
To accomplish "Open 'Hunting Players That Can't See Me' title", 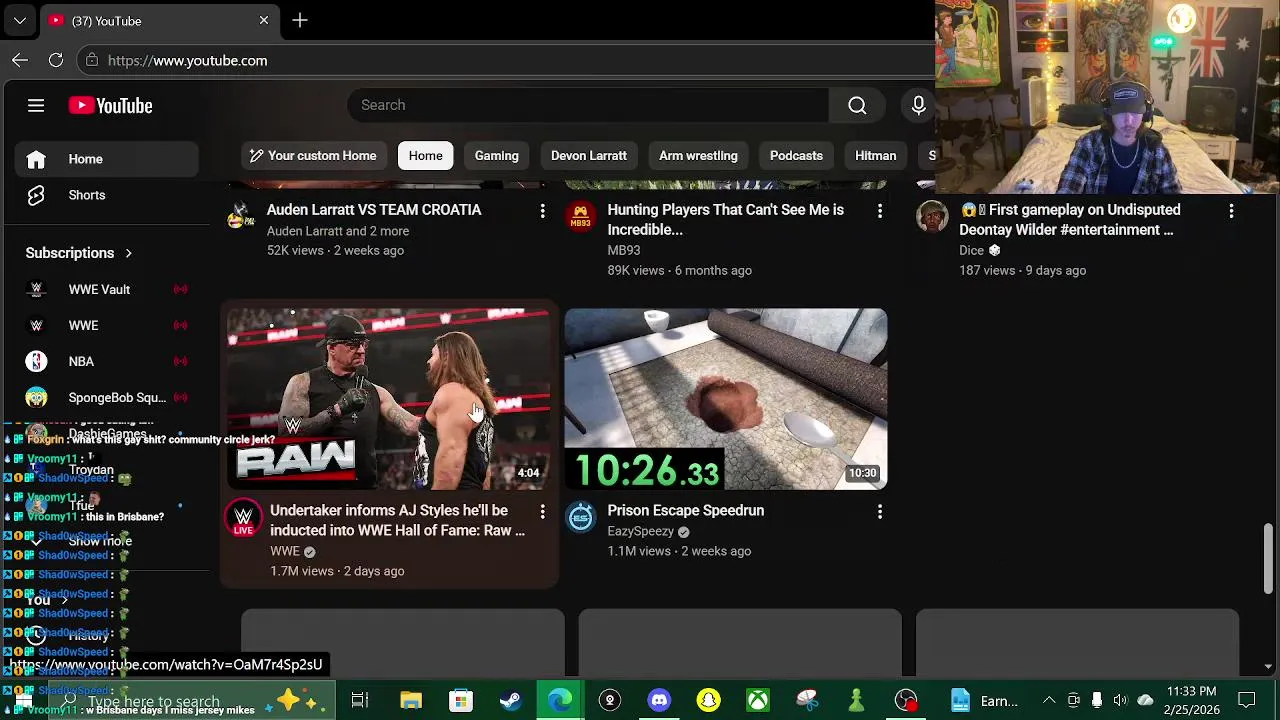I will click(x=726, y=219).
